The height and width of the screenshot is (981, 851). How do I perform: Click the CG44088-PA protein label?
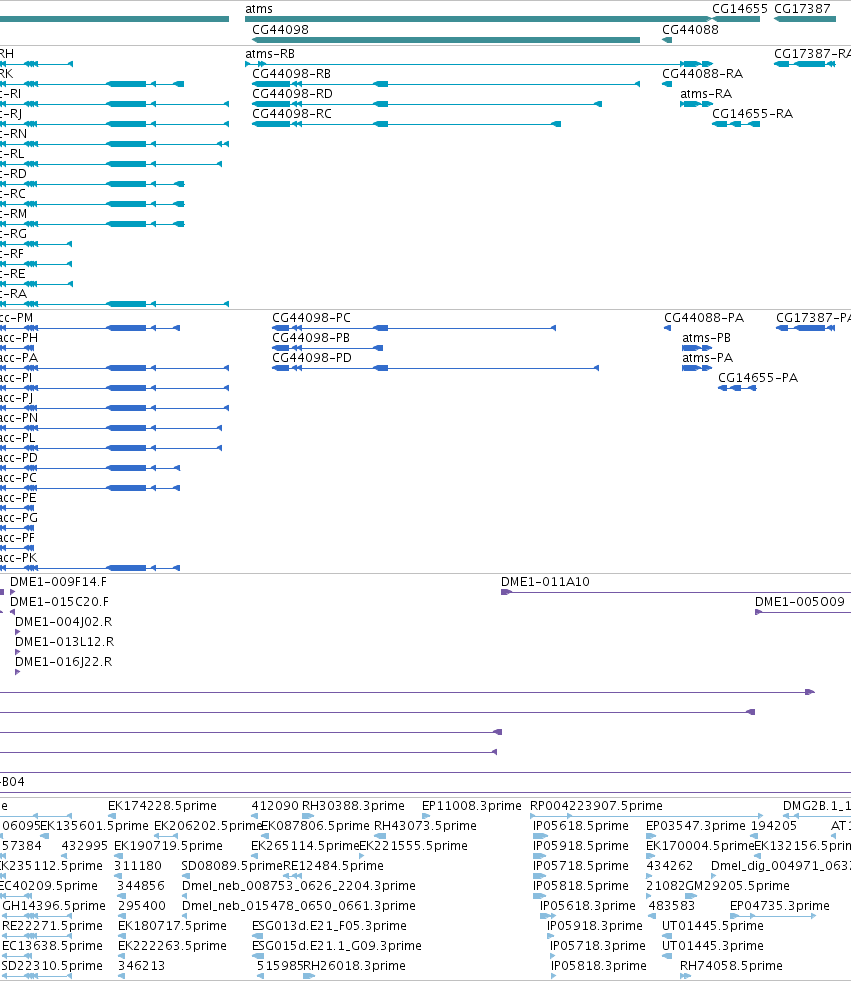704,318
